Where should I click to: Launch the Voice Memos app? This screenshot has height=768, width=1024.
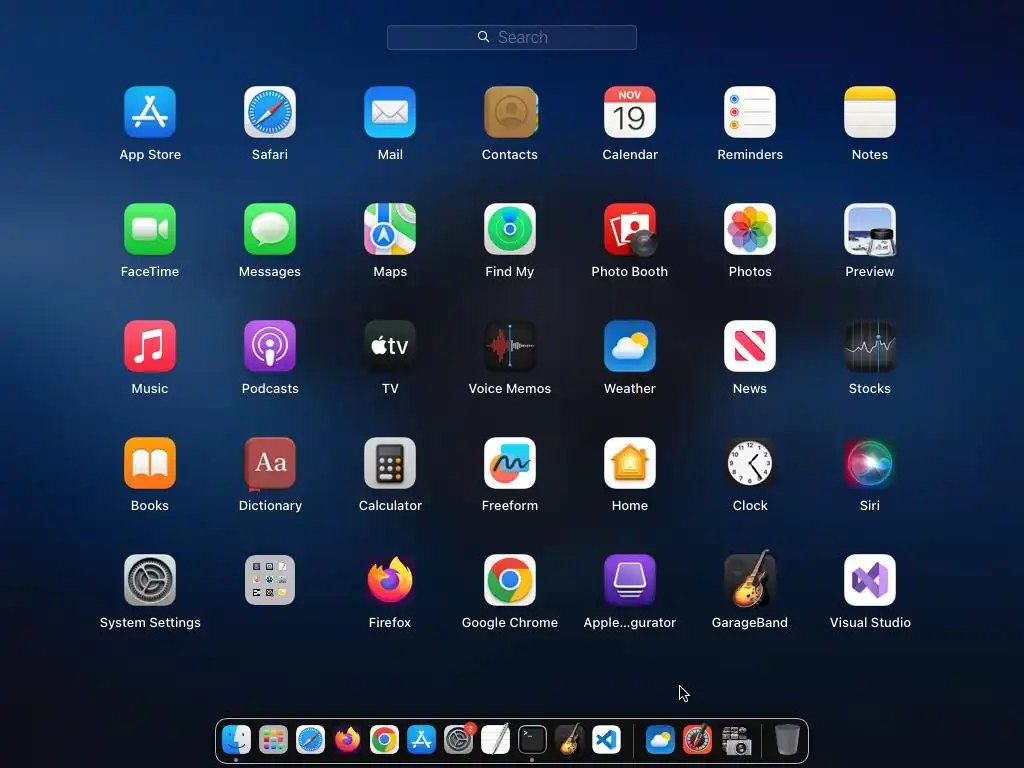click(510, 346)
